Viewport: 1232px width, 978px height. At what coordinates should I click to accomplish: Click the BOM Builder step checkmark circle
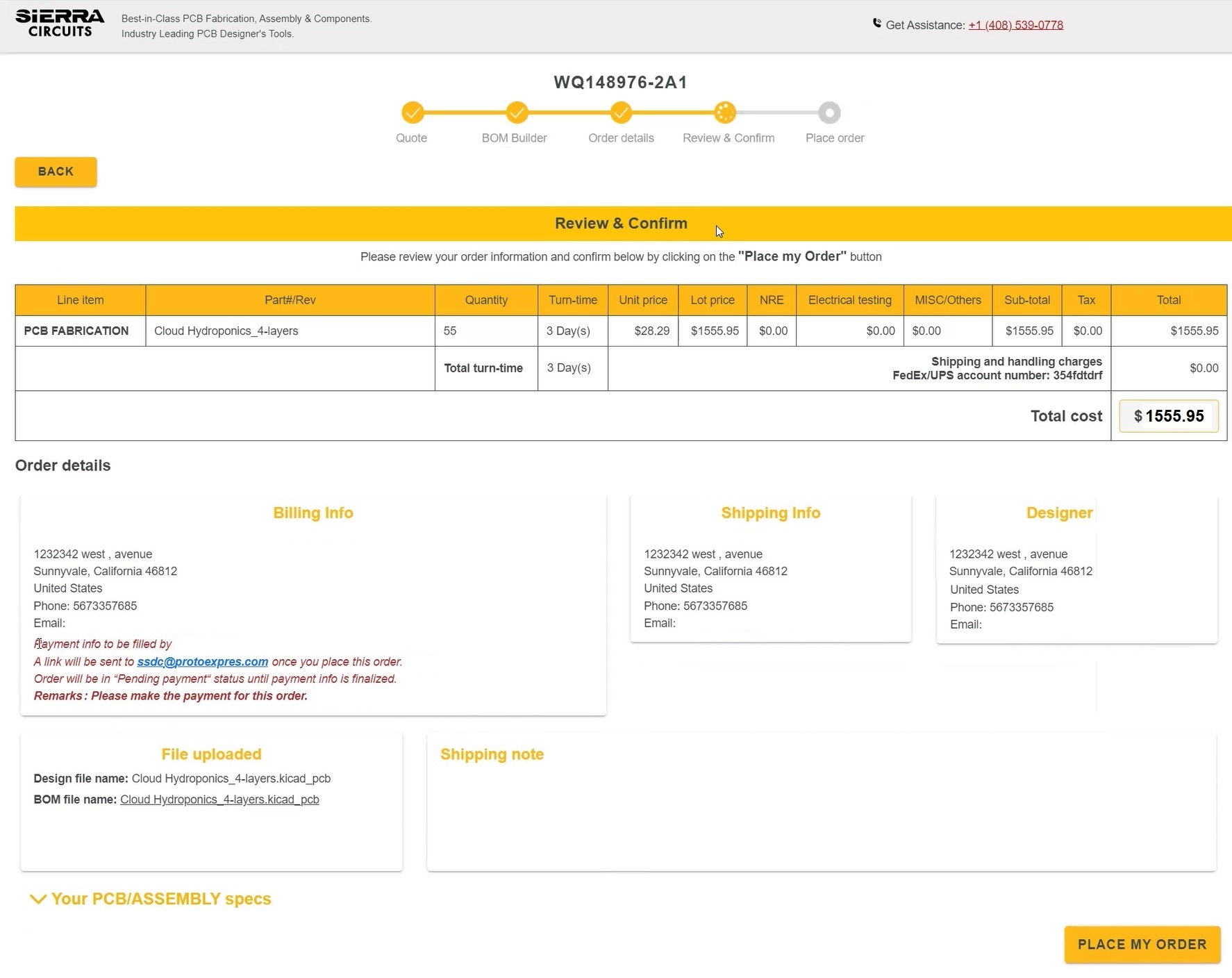point(517,112)
